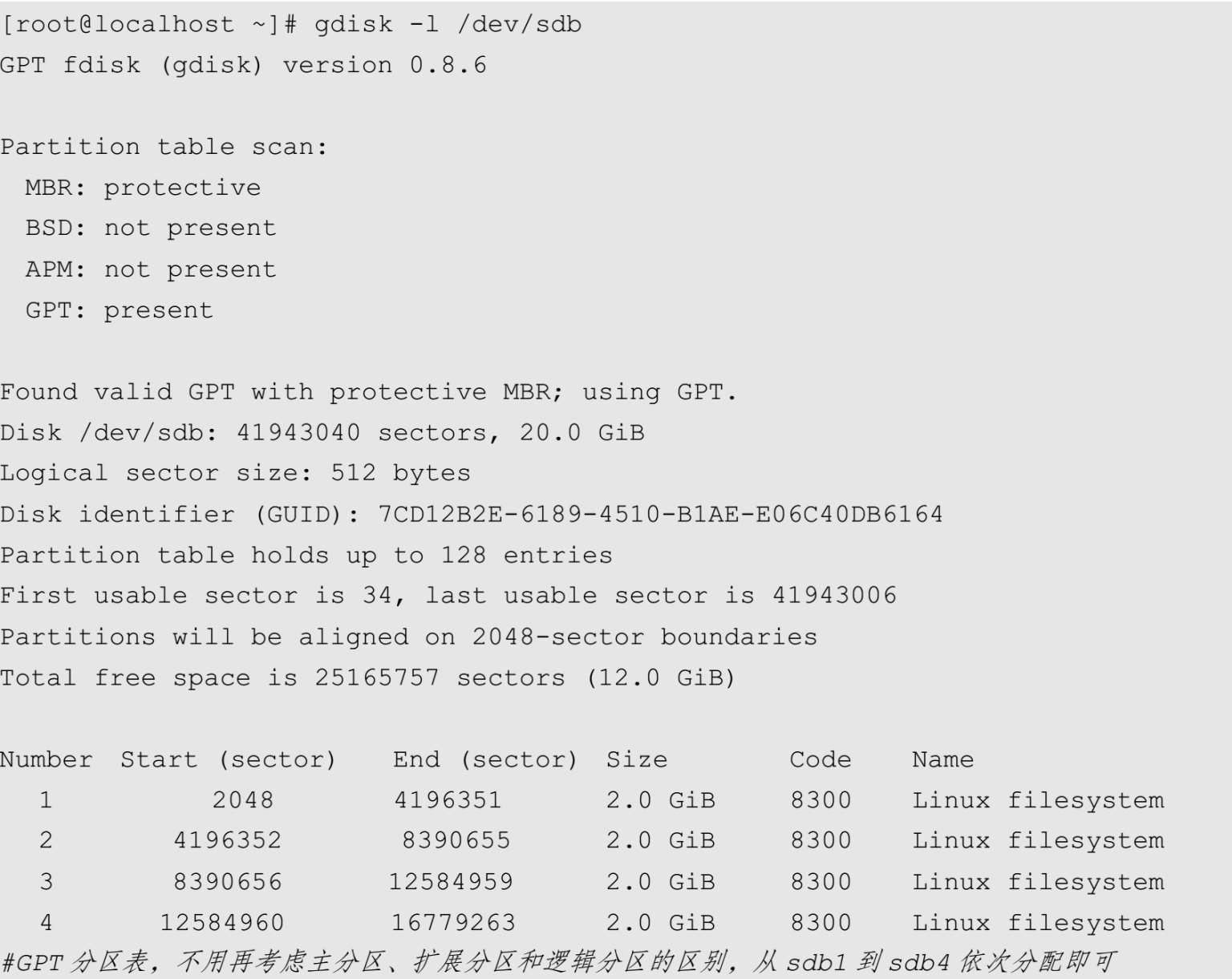Image resolution: width=1232 pixels, height=979 pixels.
Task: Click the "Found valid GPT" message line
Action: pyautogui.click(x=368, y=392)
